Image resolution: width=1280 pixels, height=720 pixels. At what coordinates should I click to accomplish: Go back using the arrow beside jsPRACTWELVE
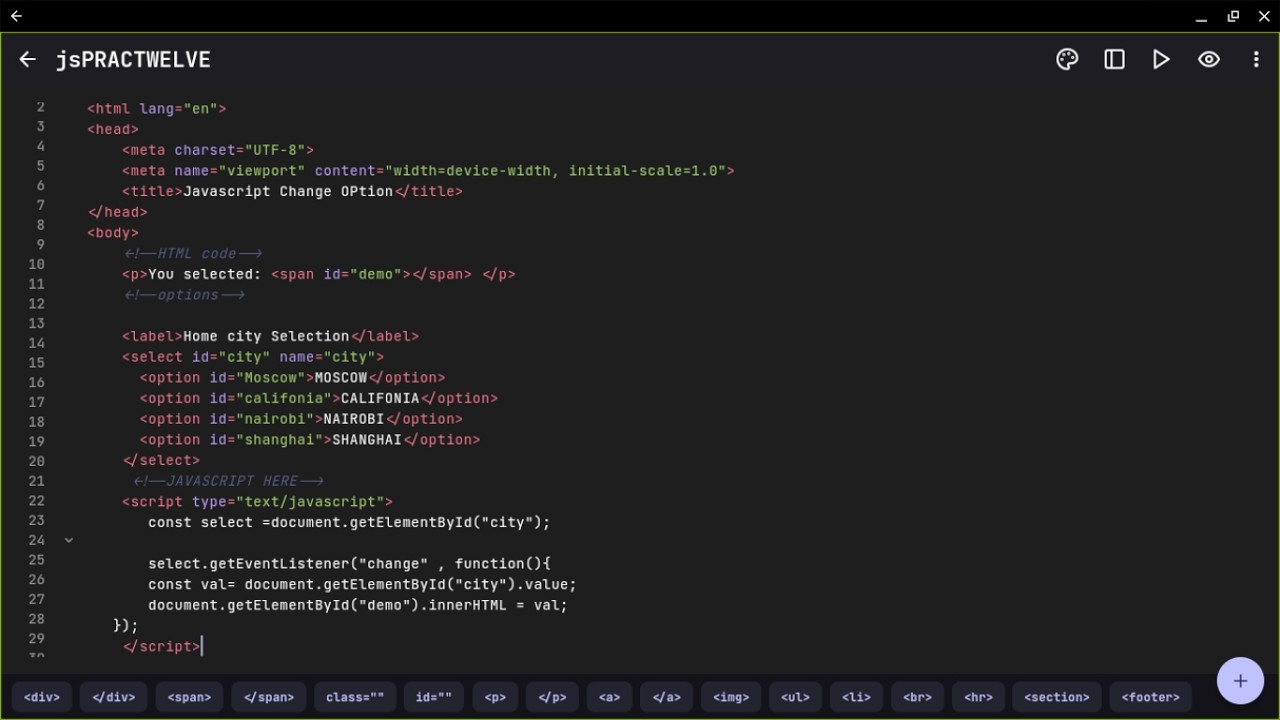click(x=27, y=60)
